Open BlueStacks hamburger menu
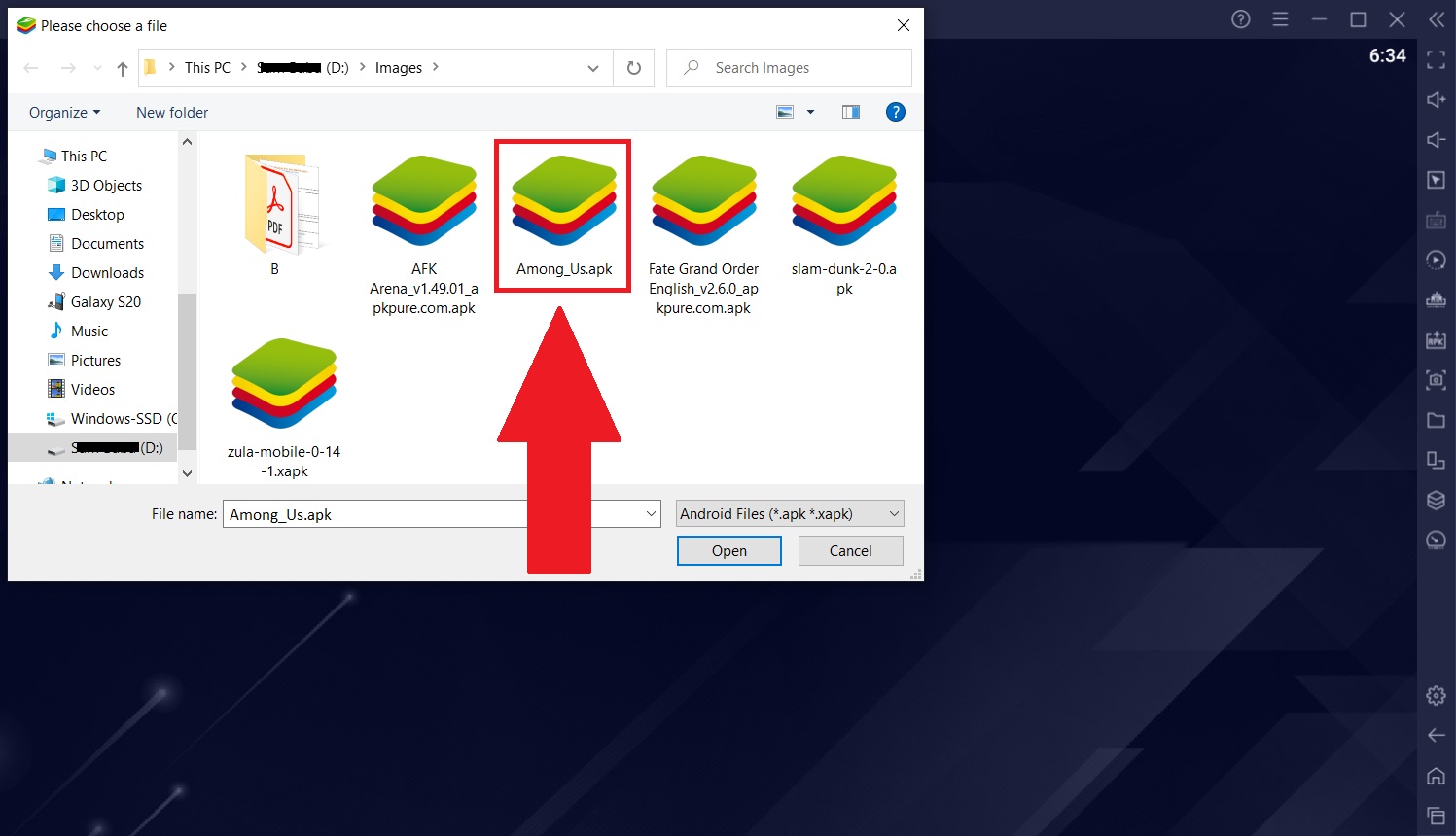Image resolution: width=1456 pixels, height=836 pixels. click(x=1280, y=19)
